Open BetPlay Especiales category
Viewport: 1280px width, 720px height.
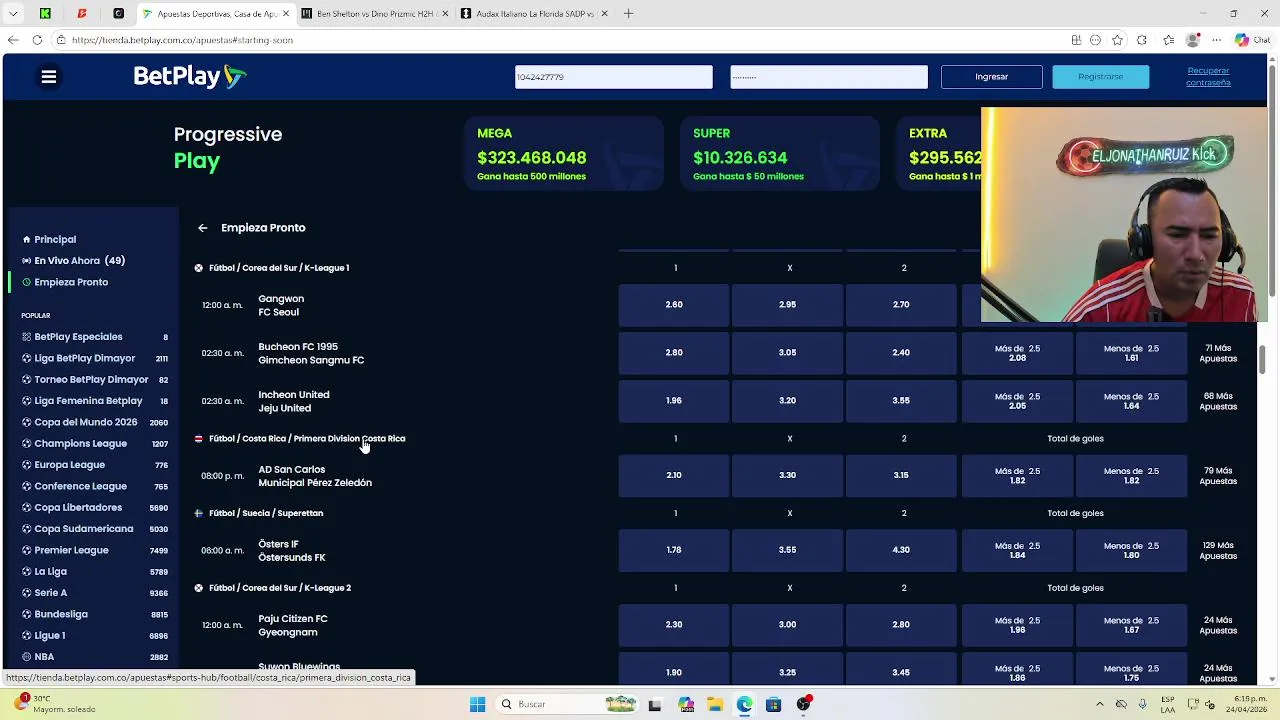point(78,337)
